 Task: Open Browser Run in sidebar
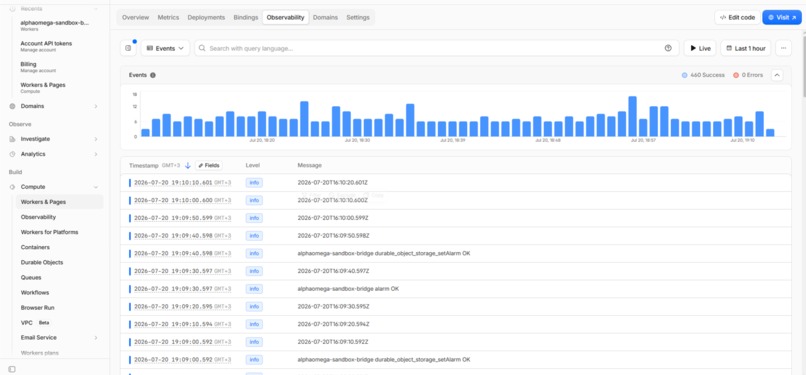click(37, 308)
